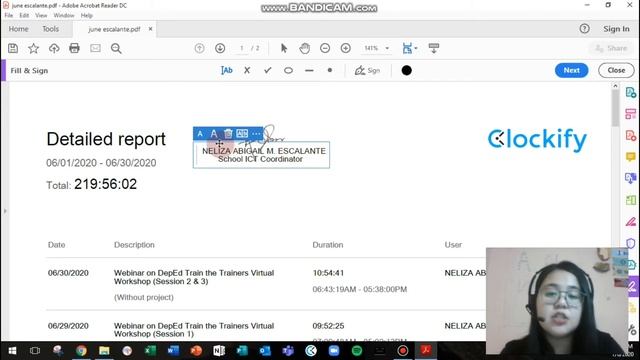Screen dimensions: 640x360
Task: Select the Add Text tool
Action: click(x=227, y=70)
